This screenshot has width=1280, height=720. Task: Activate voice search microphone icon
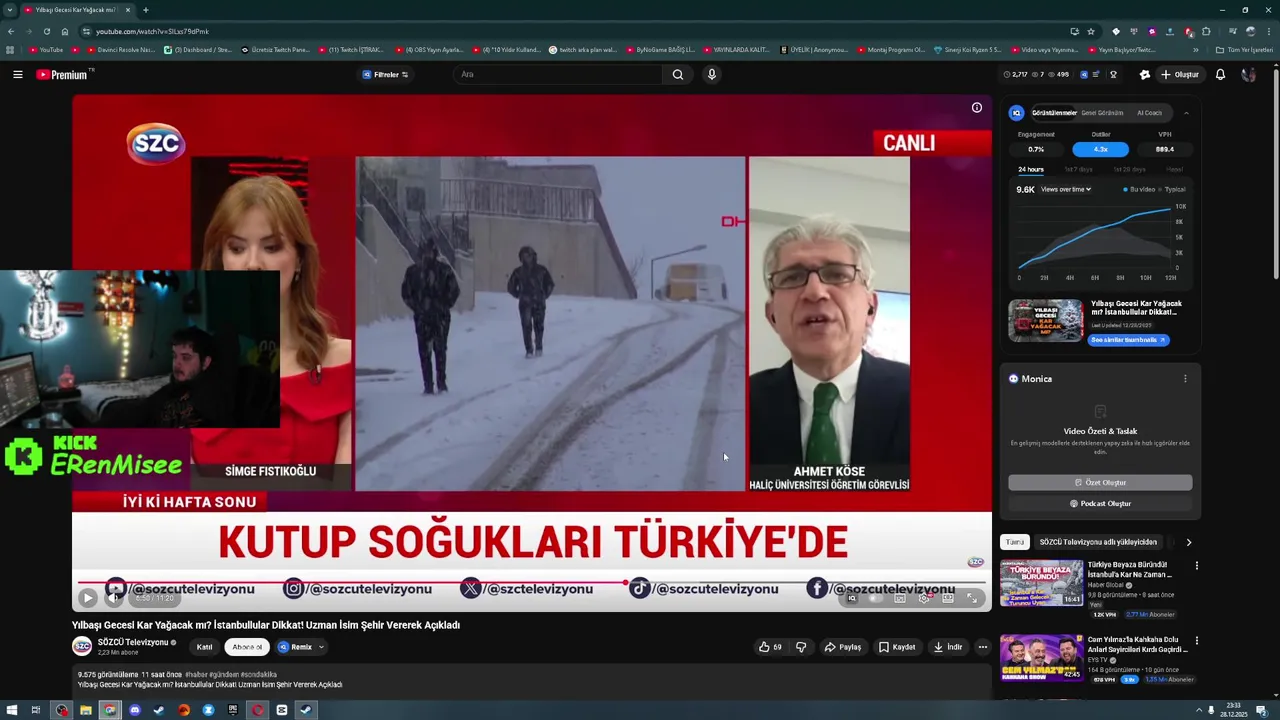(x=712, y=74)
